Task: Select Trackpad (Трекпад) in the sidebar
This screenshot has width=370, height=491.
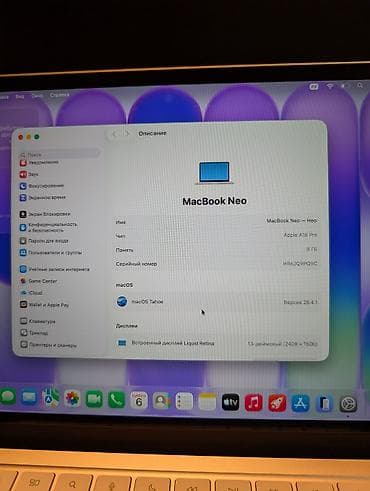Action: 34,333
